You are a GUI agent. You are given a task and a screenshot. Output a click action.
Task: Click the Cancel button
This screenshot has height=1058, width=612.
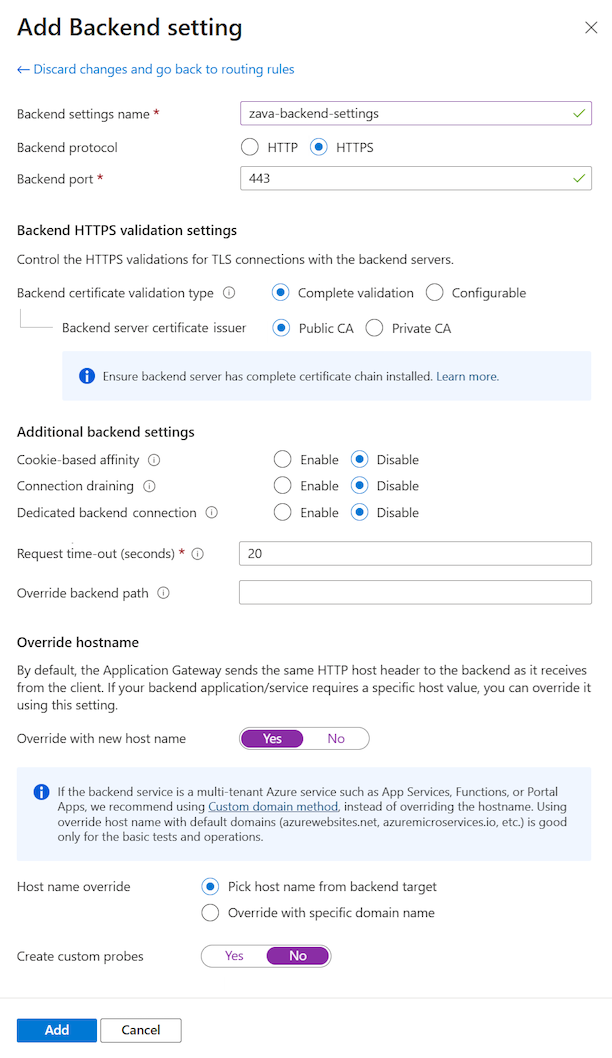point(140,1030)
